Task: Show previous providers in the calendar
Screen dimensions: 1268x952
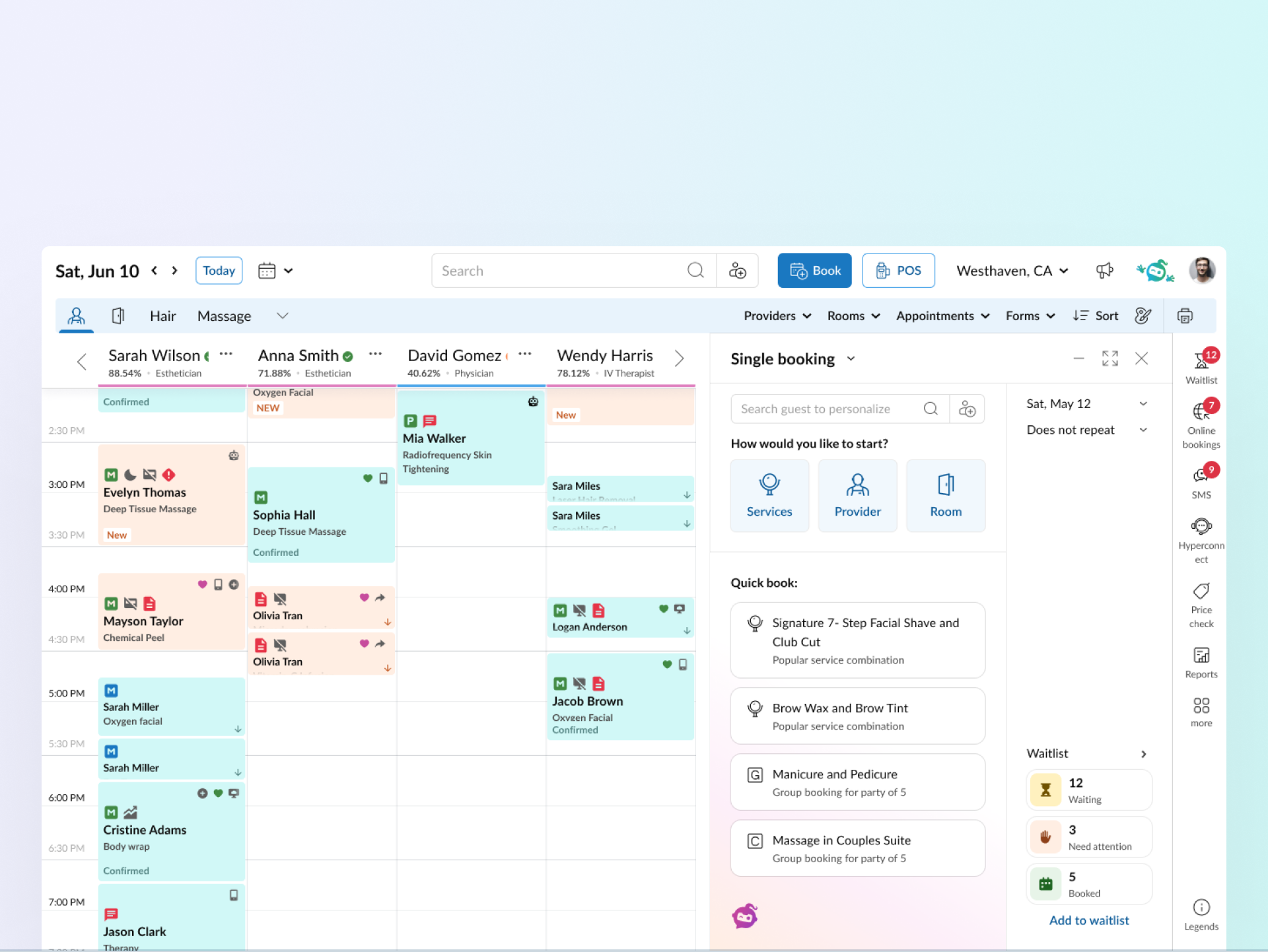Action: (x=82, y=361)
